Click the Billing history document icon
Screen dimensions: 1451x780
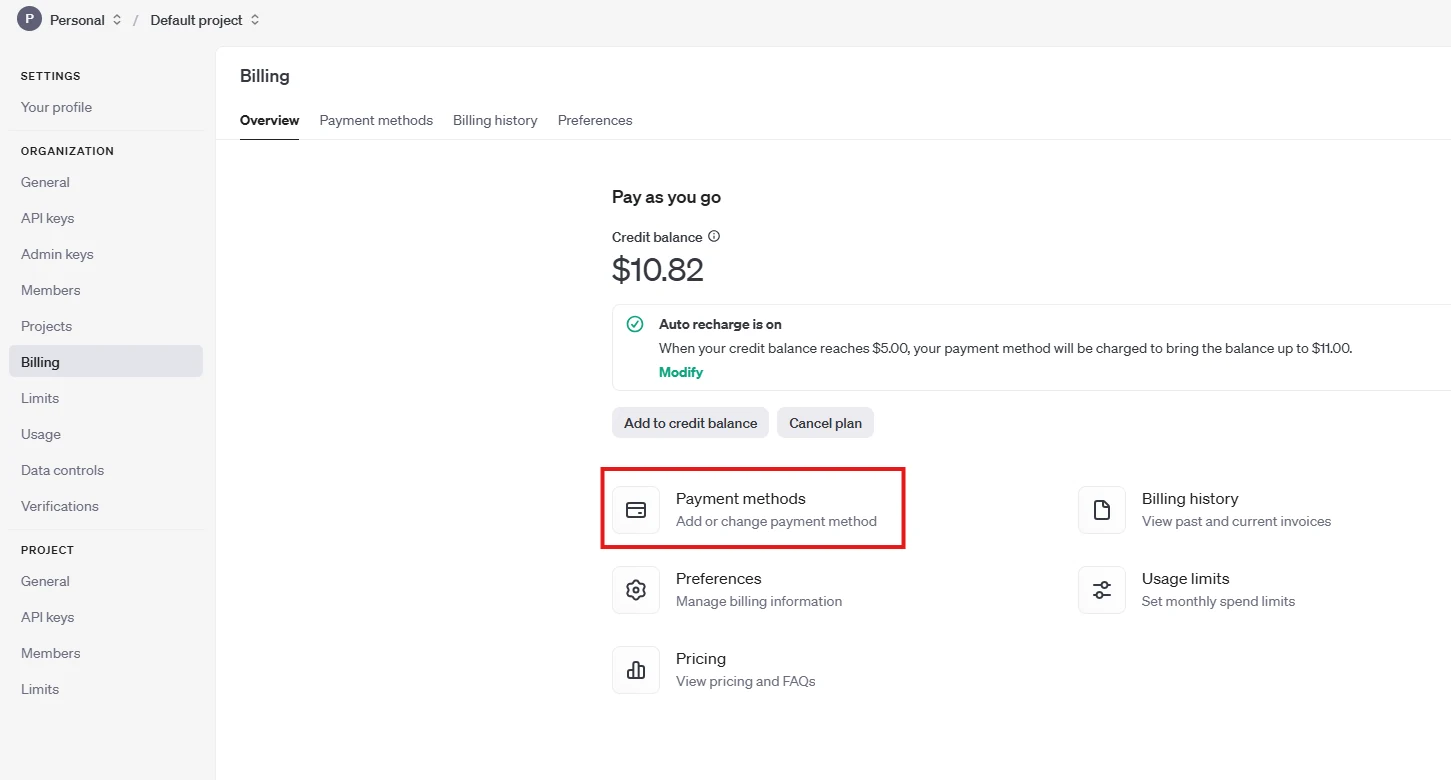pos(1102,510)
